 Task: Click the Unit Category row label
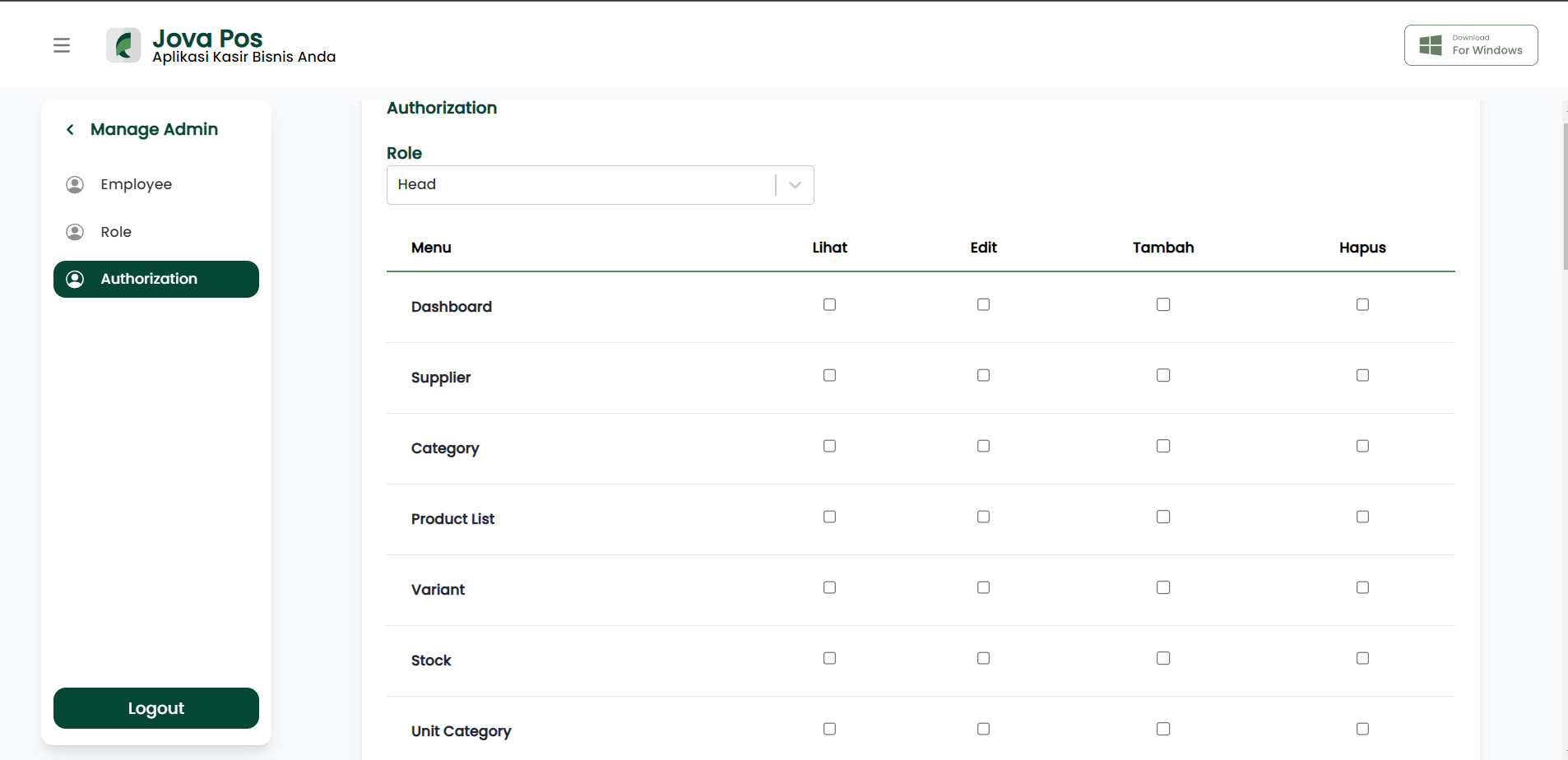click(461, 731)
